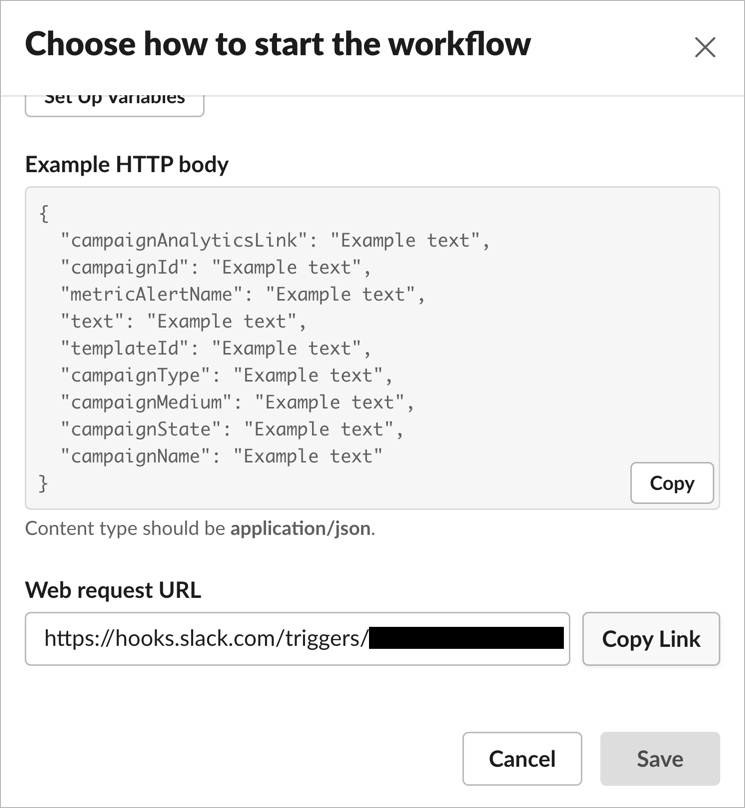Select the metricAlertName line in the body

point(243,294)
